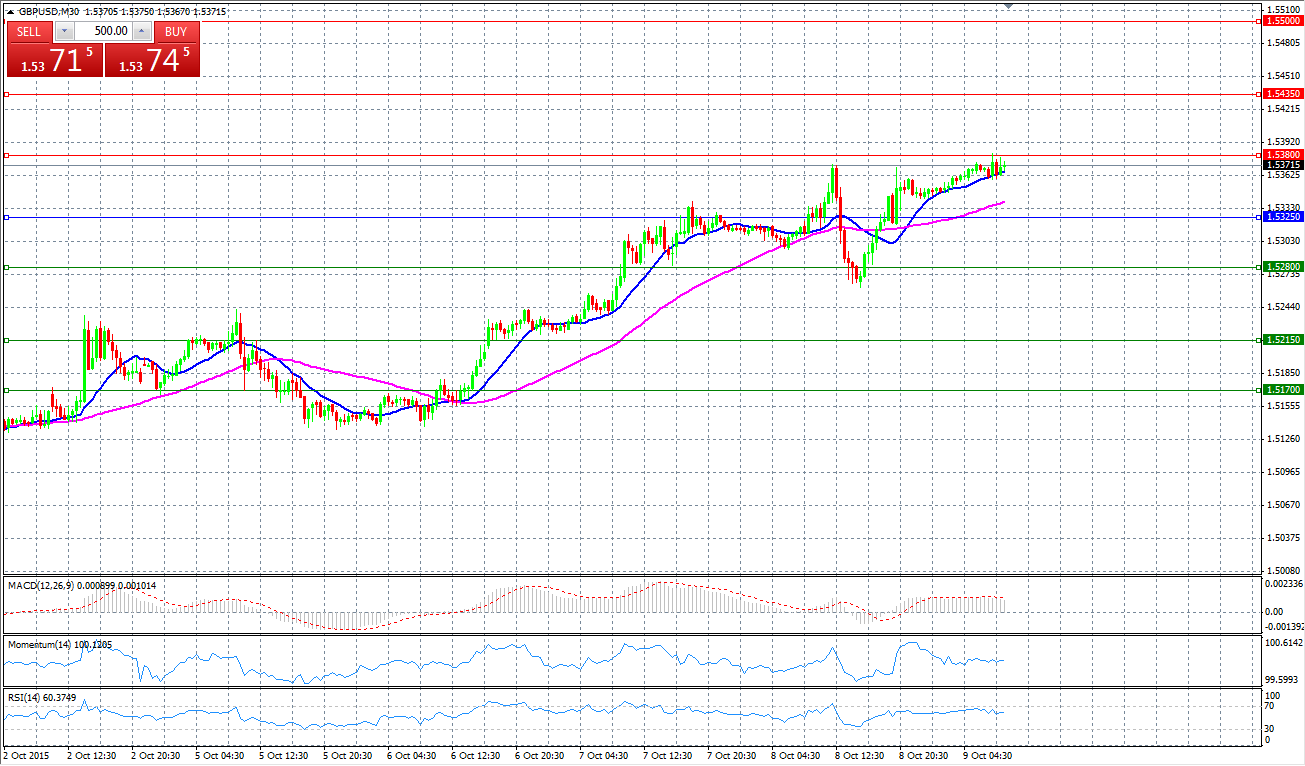The image size is (1305, 766).
Task: Select the red 1.55000 level label
Action: click(1282, 20)
